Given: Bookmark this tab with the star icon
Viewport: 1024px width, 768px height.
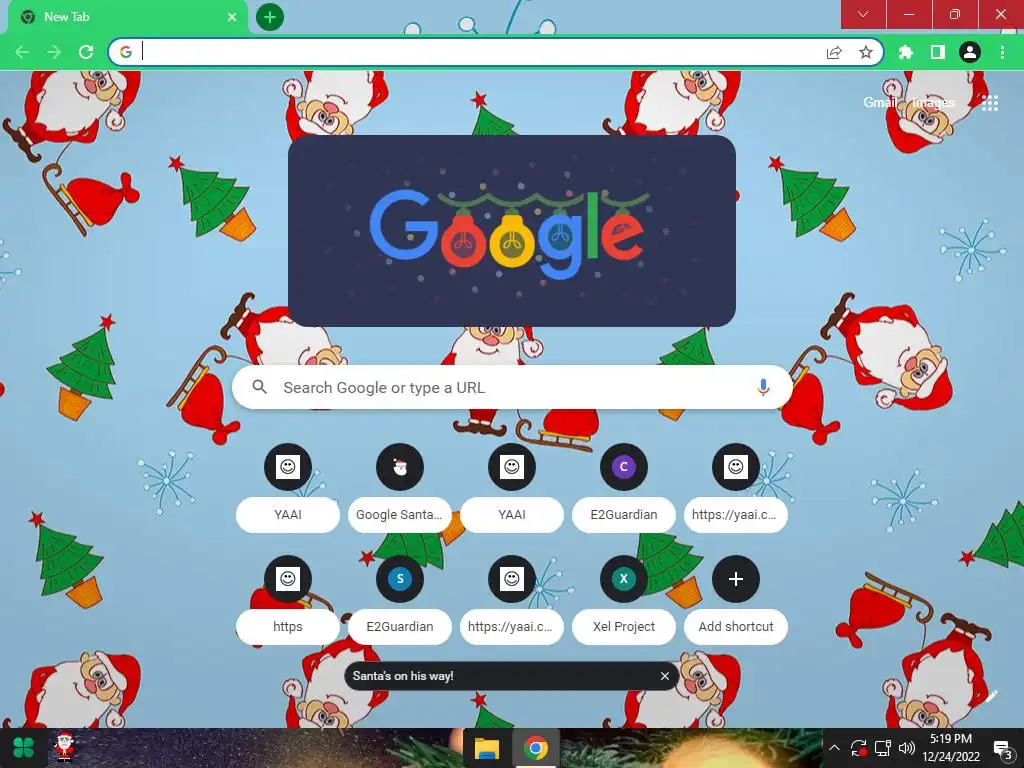Looking at the screenshot, I should [x=866, y=52].
